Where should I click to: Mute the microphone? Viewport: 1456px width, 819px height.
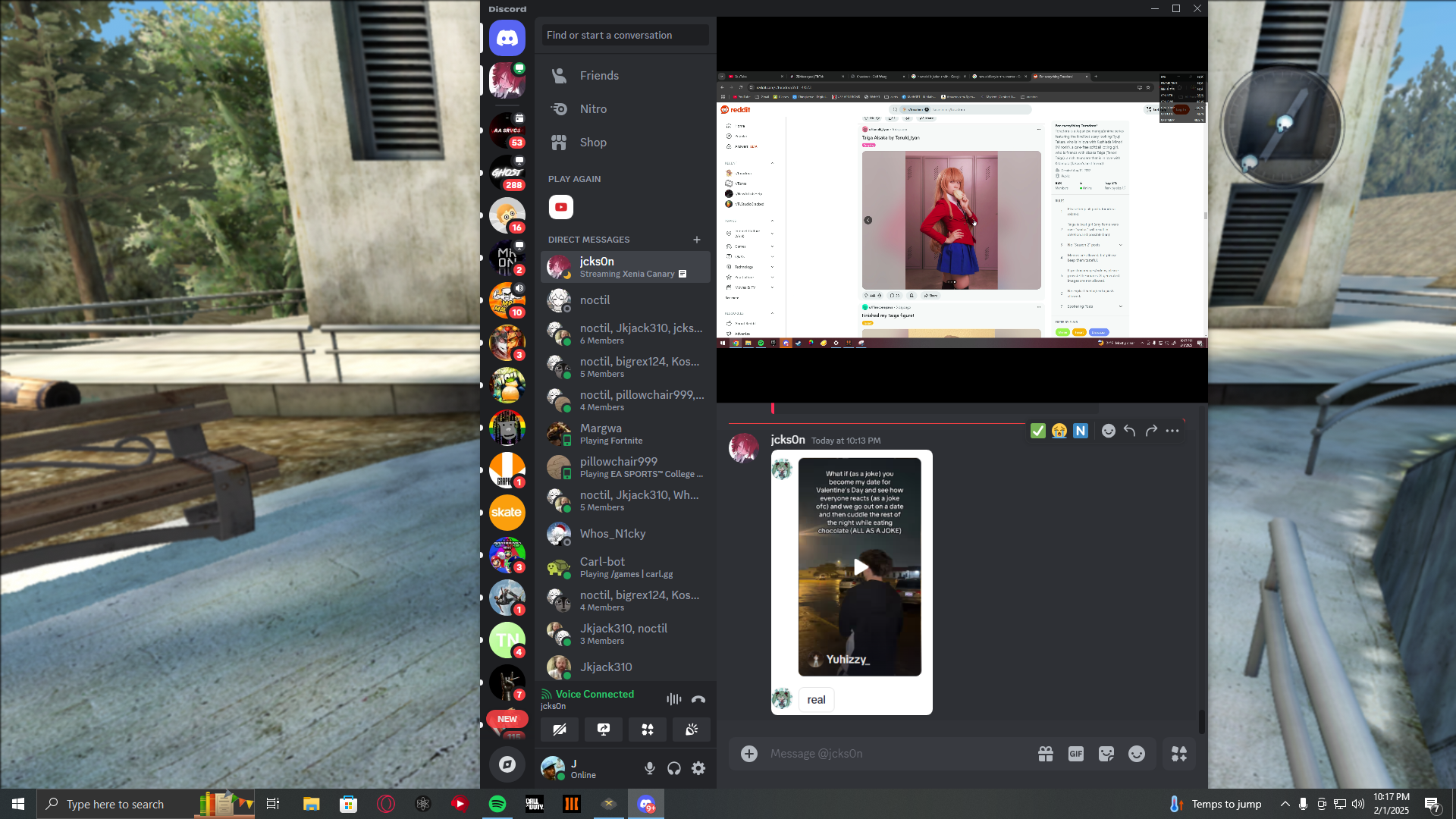tap(650, 768)
